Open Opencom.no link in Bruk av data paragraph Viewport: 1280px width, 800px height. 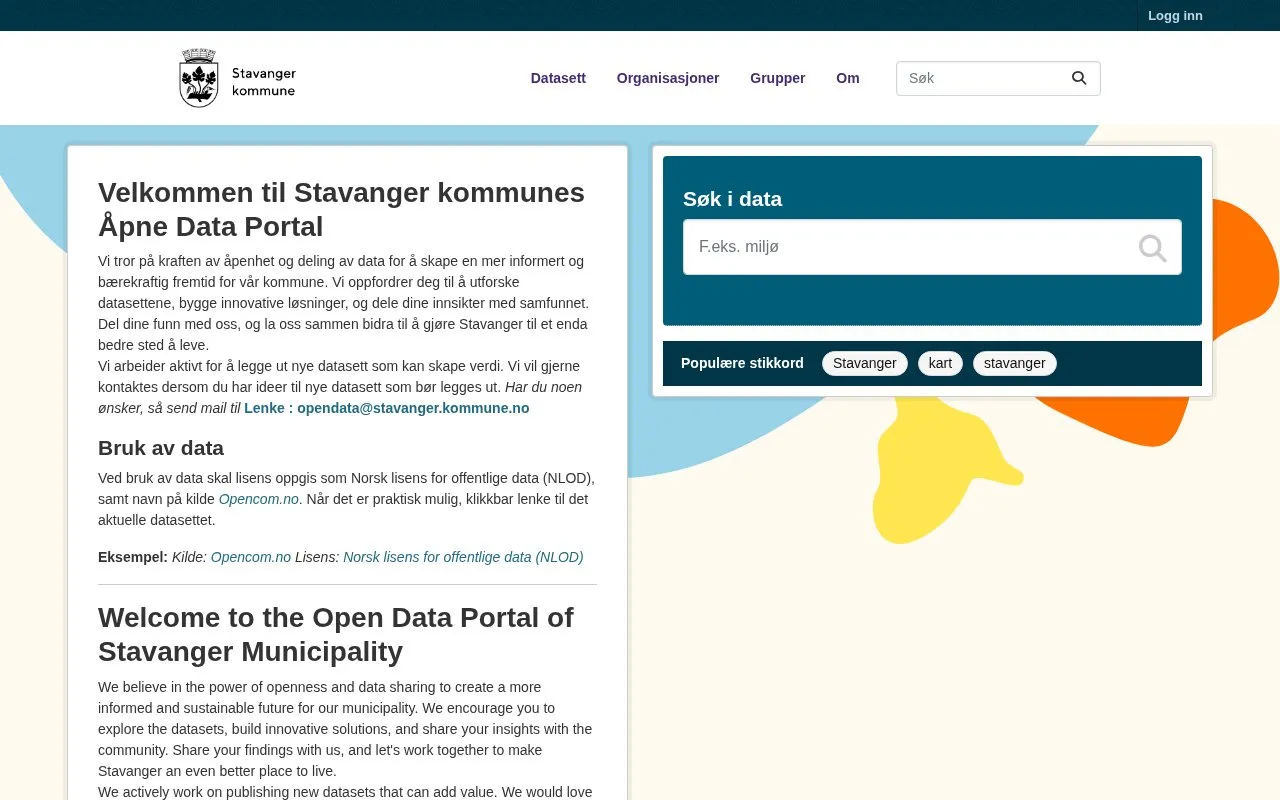tap(259, 499)
